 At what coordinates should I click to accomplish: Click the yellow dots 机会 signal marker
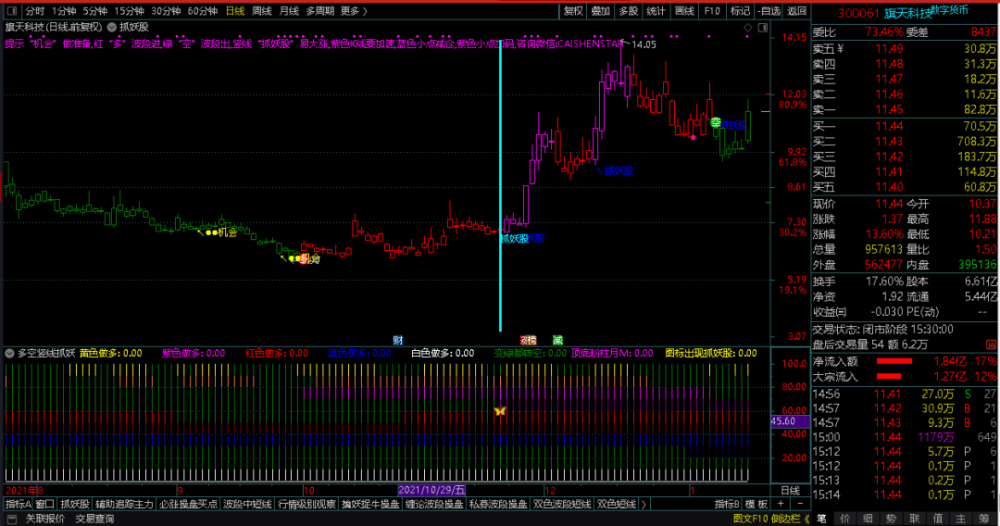[211, 233]
